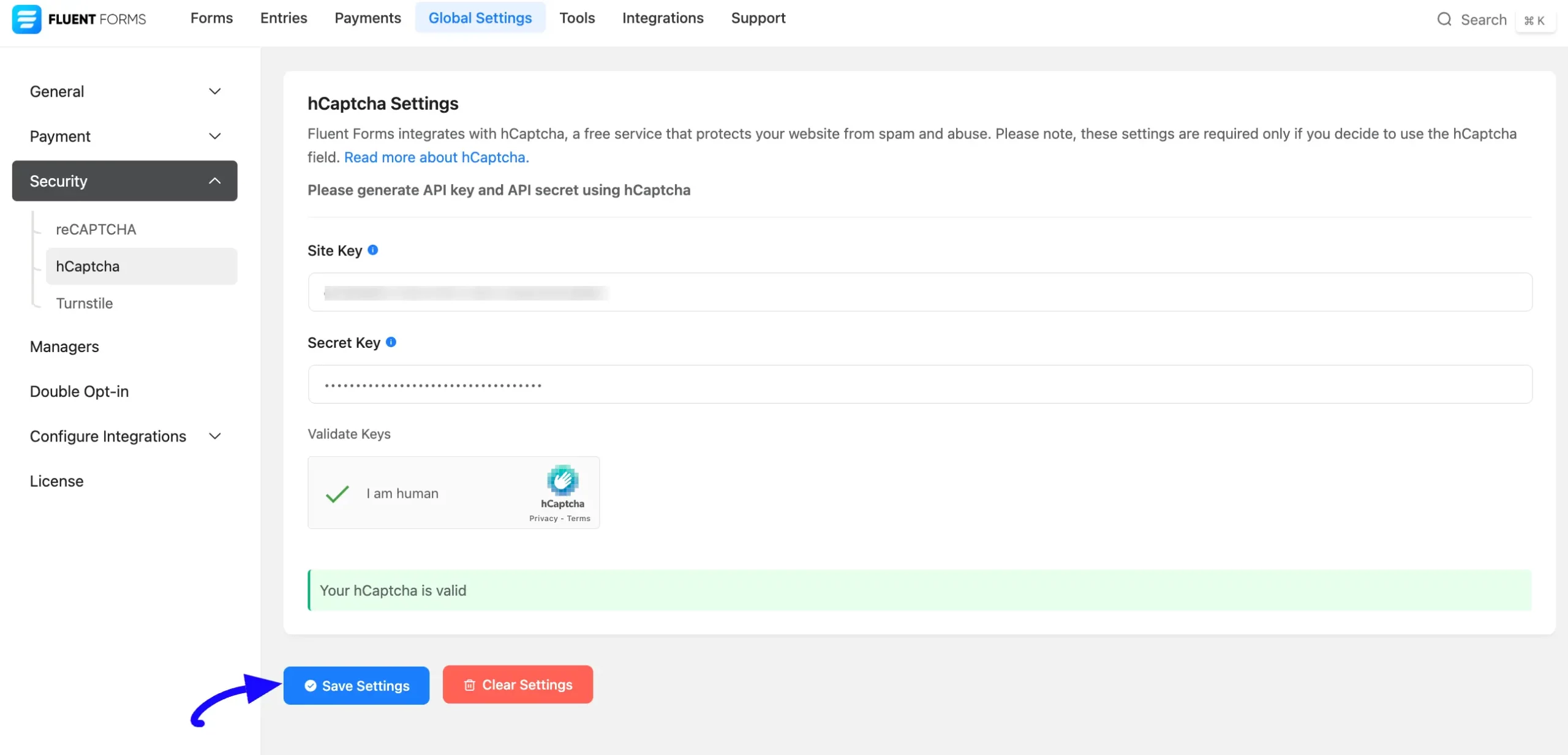Toggle the I am human checkmark
This screenshot has height=755, width=1568.
click(x=337, y=494)
